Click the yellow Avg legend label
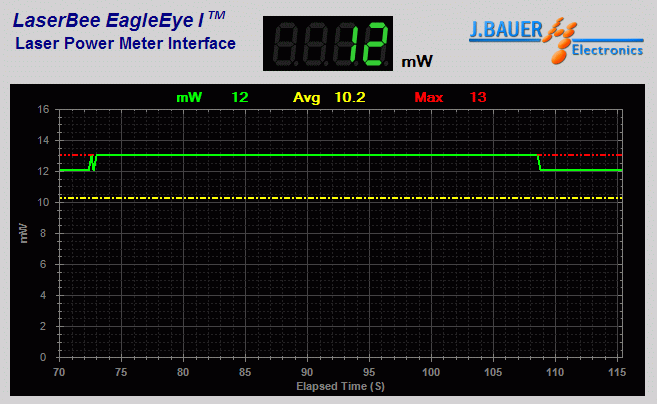 pyautogui.click(x=306, y=97)
